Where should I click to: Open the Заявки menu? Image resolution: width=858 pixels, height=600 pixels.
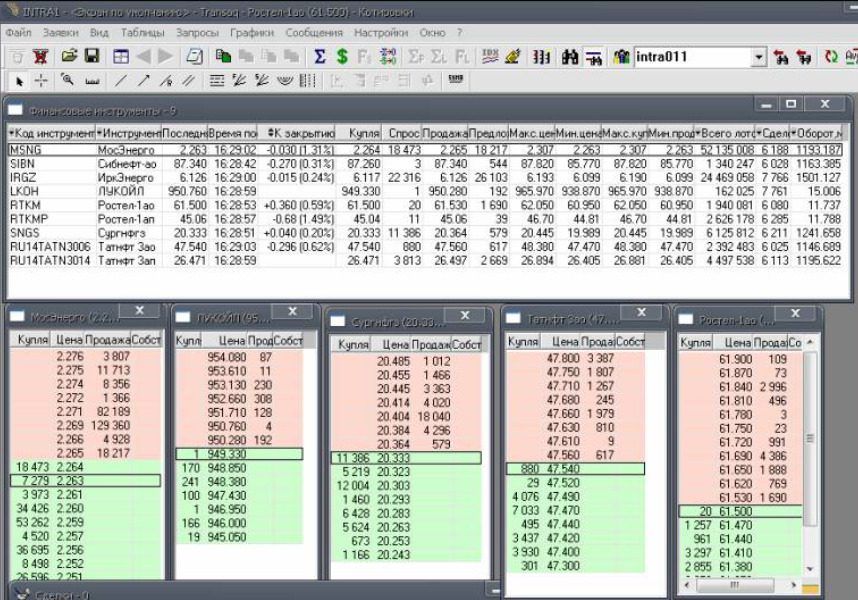click(x=61, y=33)
